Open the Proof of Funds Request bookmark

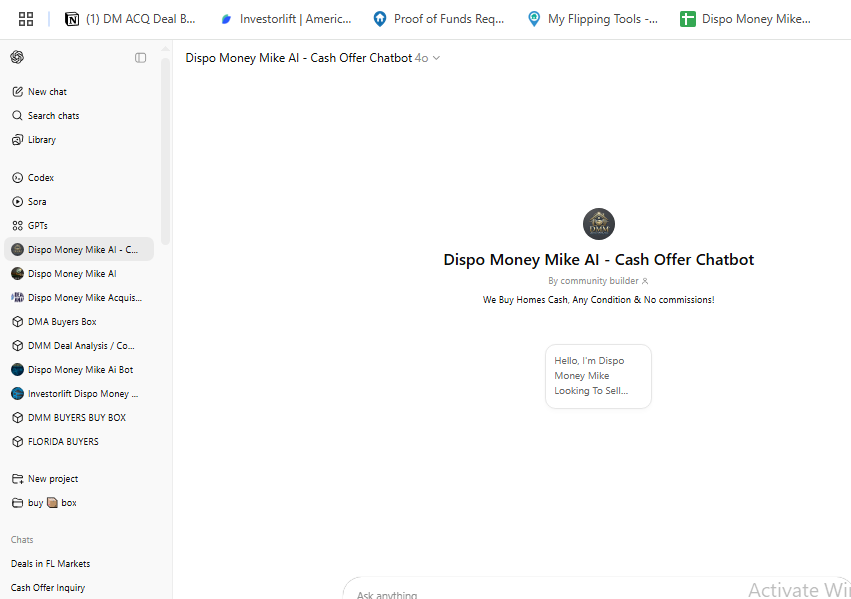coord(439,19)
